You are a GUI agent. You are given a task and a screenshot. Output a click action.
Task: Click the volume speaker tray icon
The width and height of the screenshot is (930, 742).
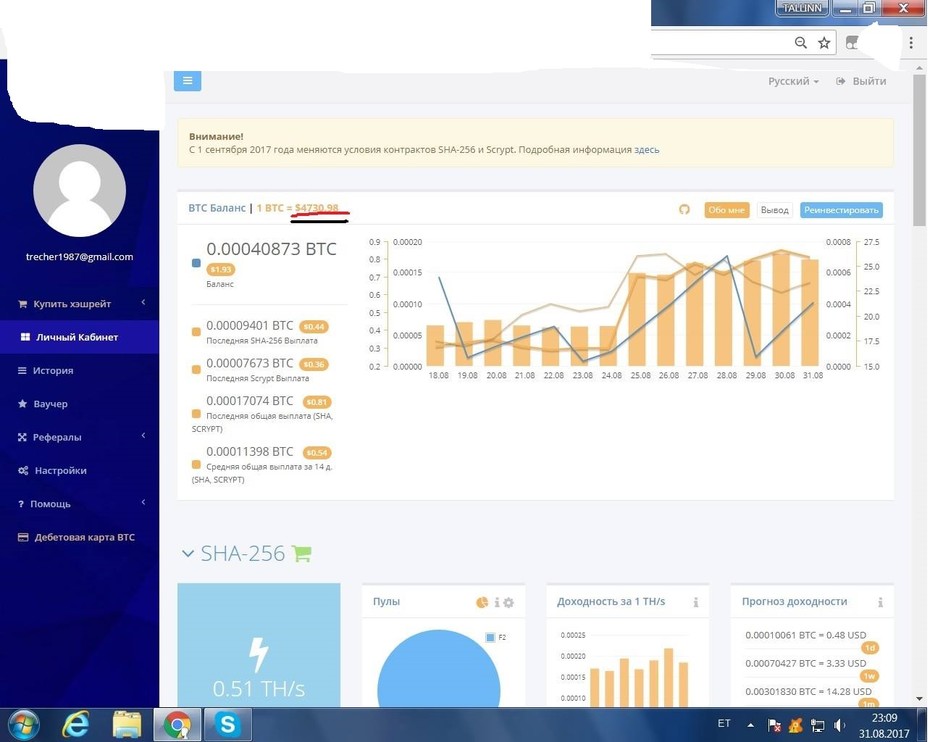(x=839, y=725)
